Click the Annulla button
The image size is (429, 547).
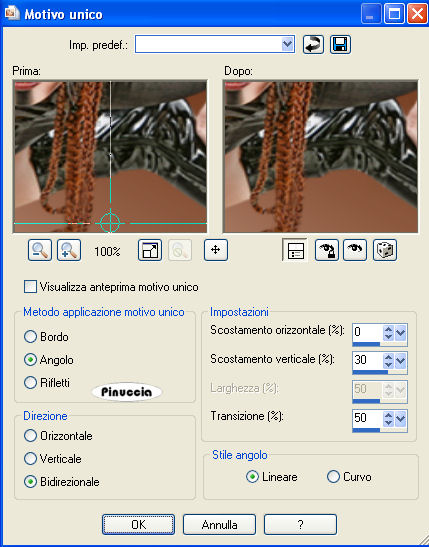point(219,524)
